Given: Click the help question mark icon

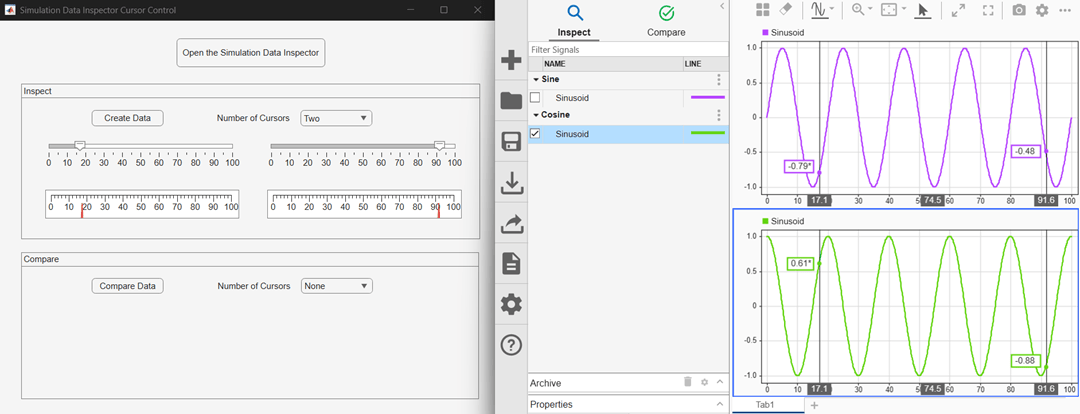Looking at the screenshot, I should click(510, 345).
